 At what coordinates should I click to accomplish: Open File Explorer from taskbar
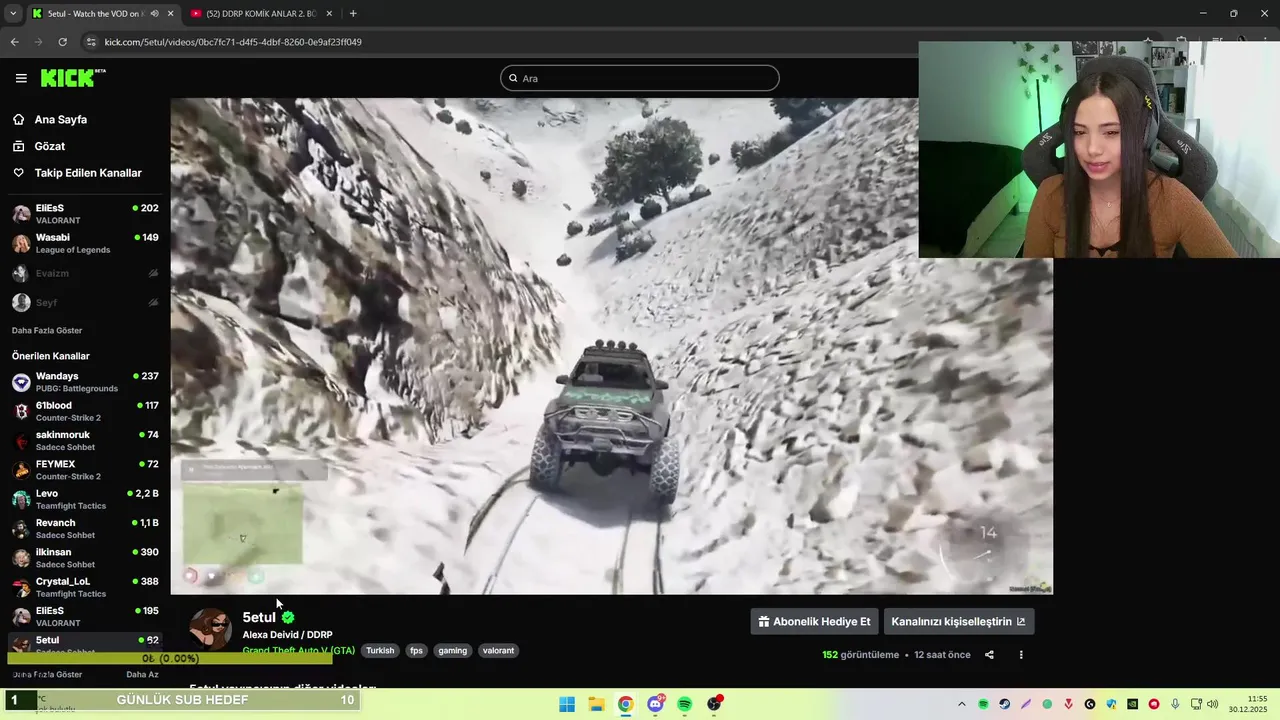coord(596,704)
